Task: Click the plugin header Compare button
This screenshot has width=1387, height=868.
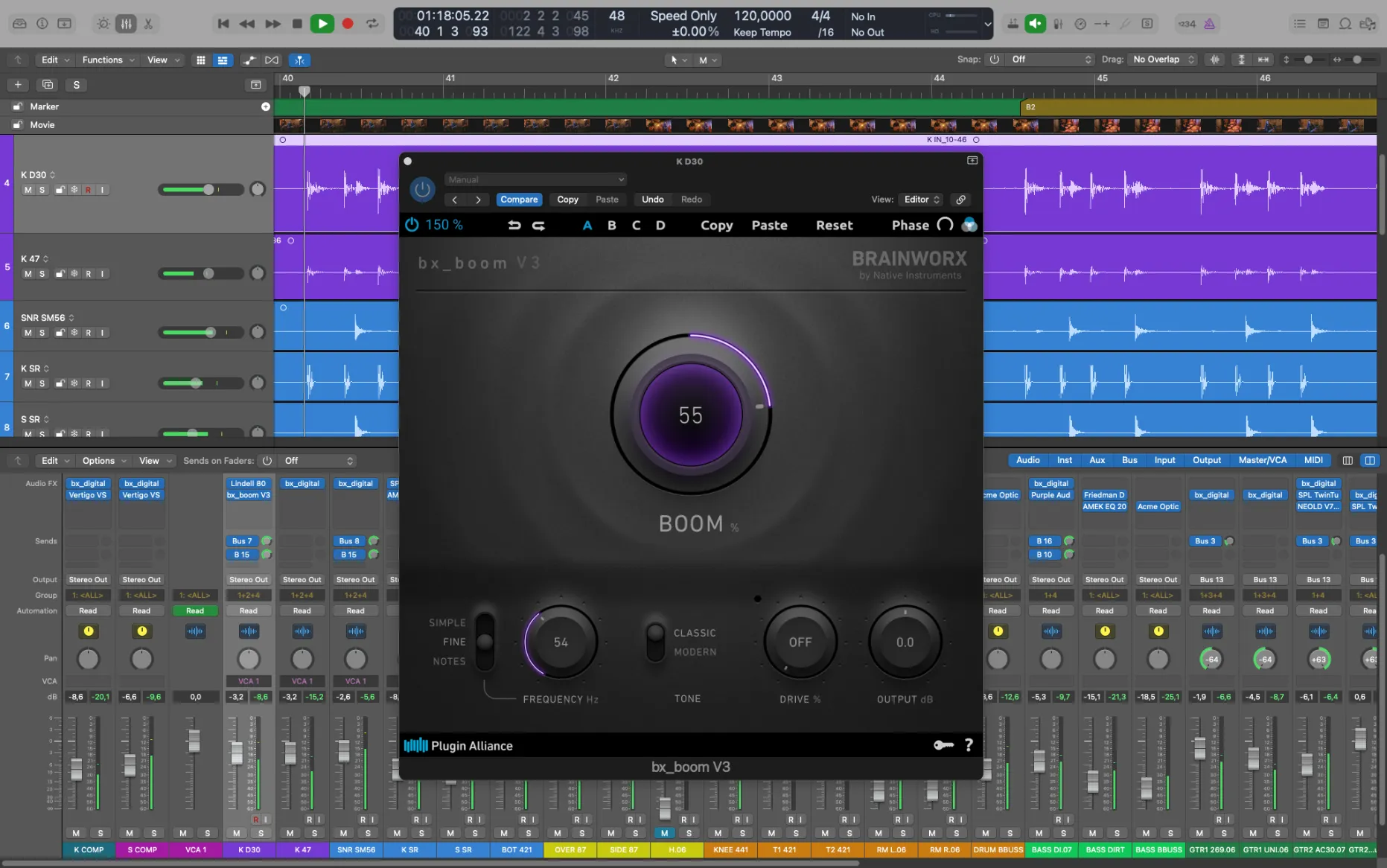Action: [x=519, y=200]
